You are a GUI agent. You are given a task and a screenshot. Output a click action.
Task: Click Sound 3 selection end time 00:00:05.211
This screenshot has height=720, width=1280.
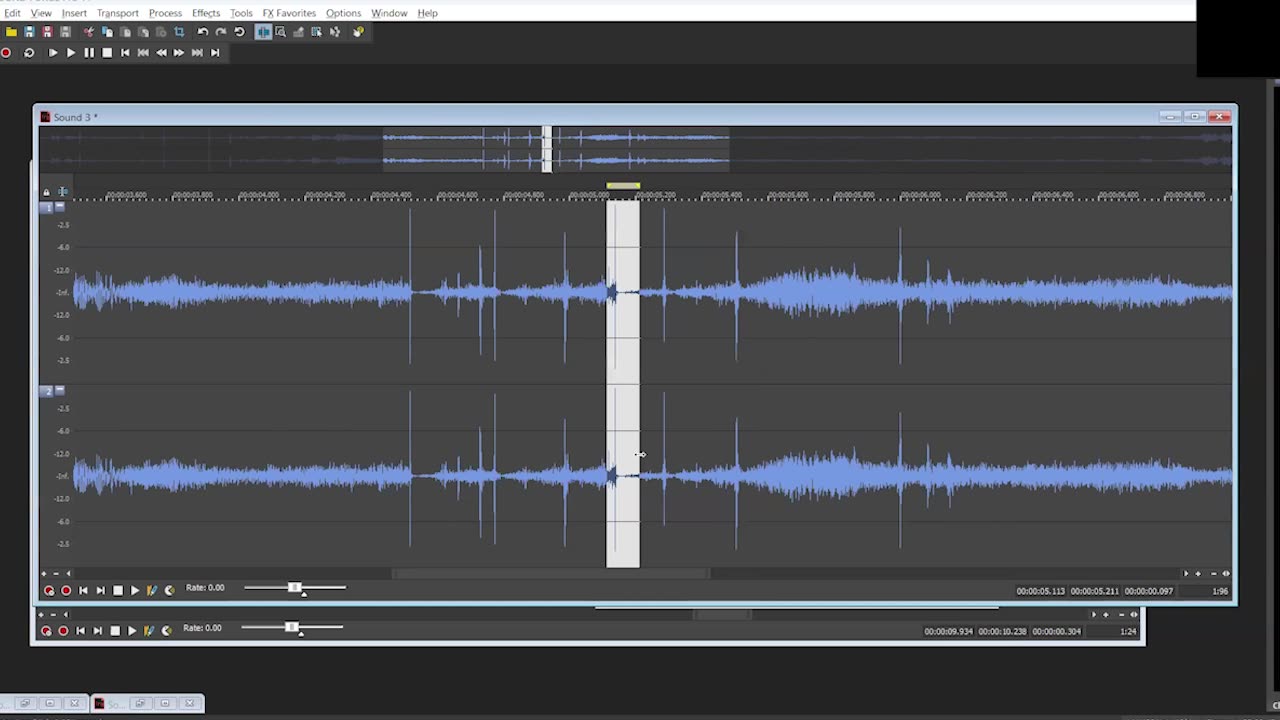(1095, 591)
